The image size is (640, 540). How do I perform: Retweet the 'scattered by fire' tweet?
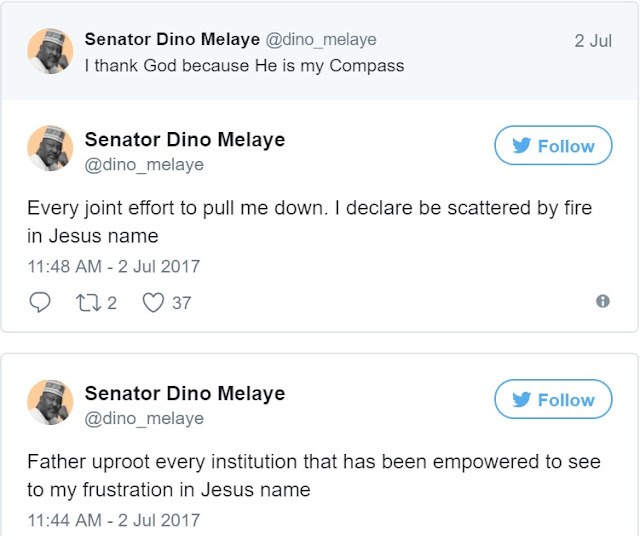pos(89,302)
